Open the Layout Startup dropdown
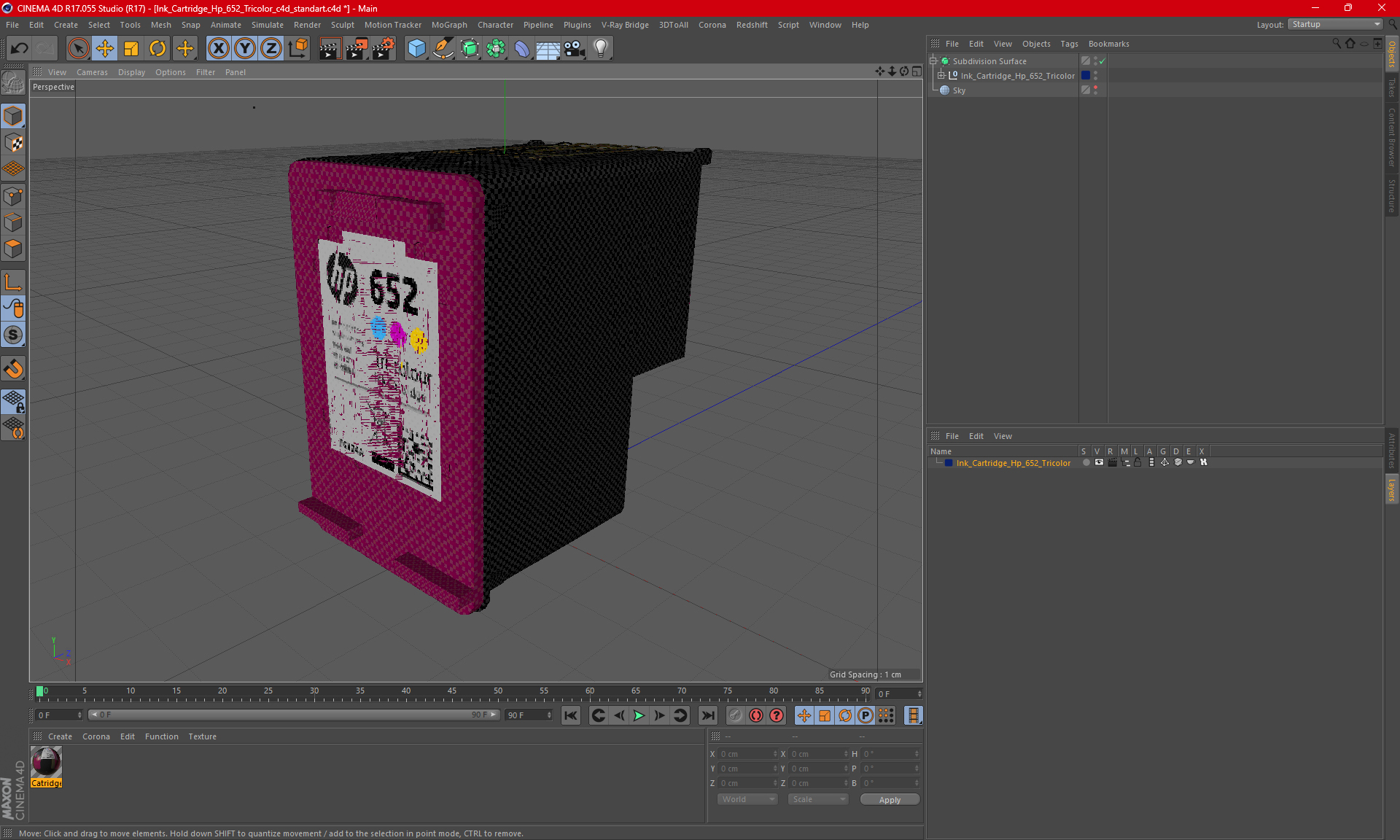This screenshot has height=840, width=1400. (x=1336, y=24)
